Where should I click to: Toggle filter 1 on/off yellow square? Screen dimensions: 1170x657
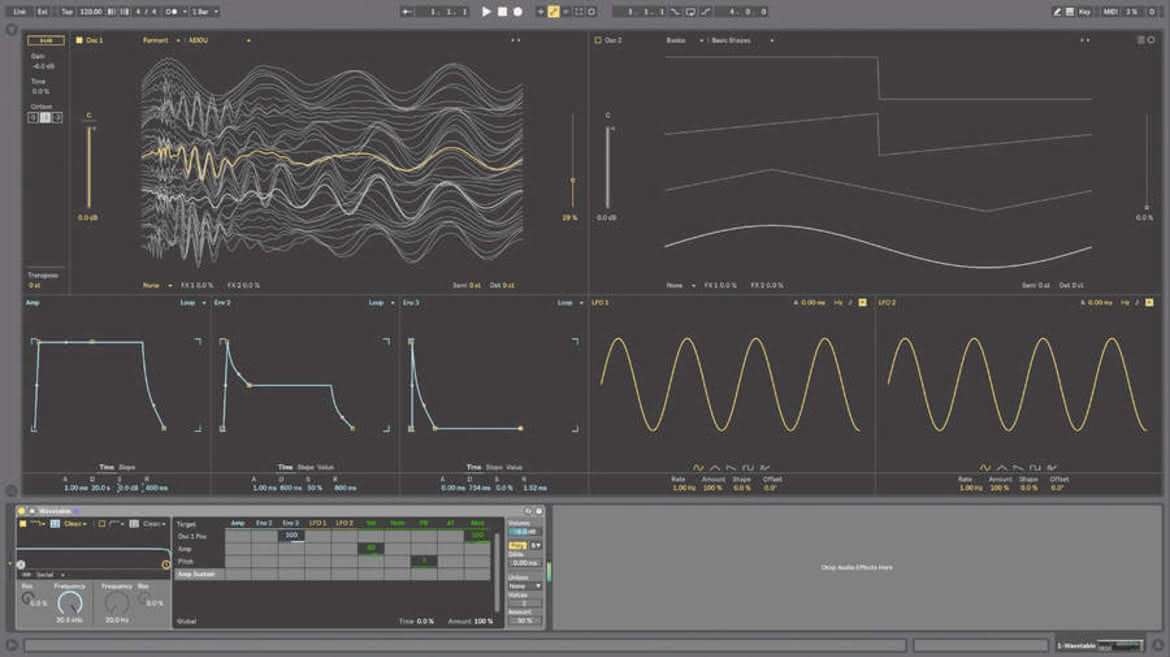22,524
